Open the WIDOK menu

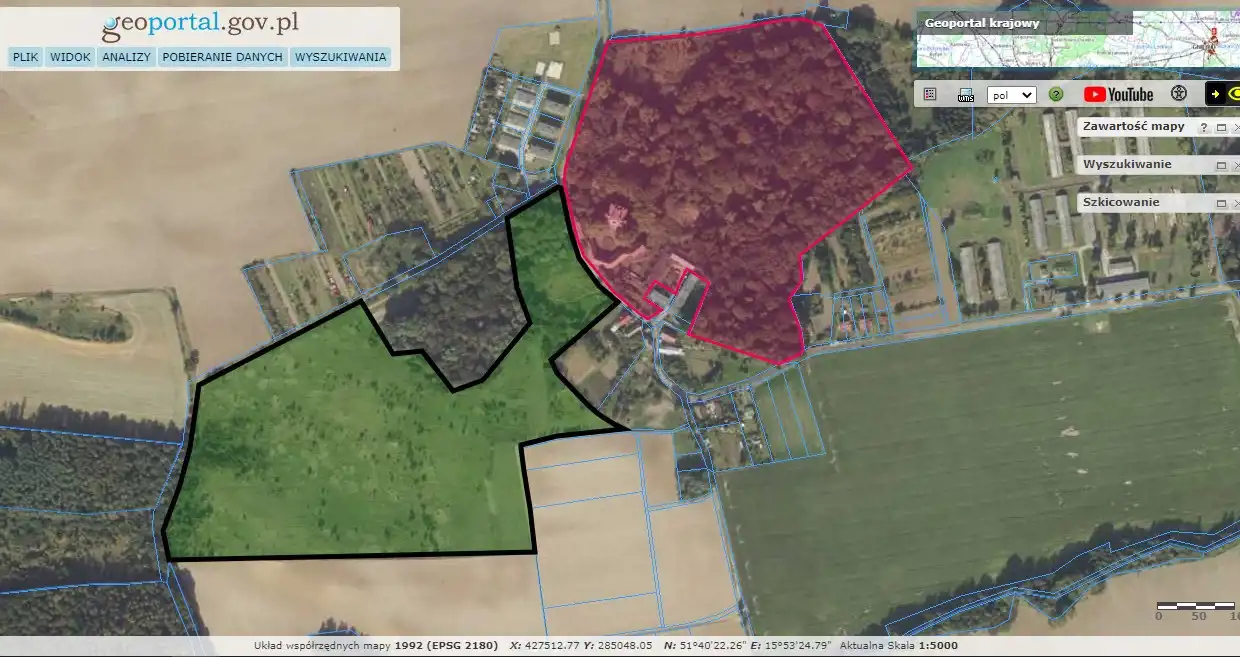click(70, 57)
